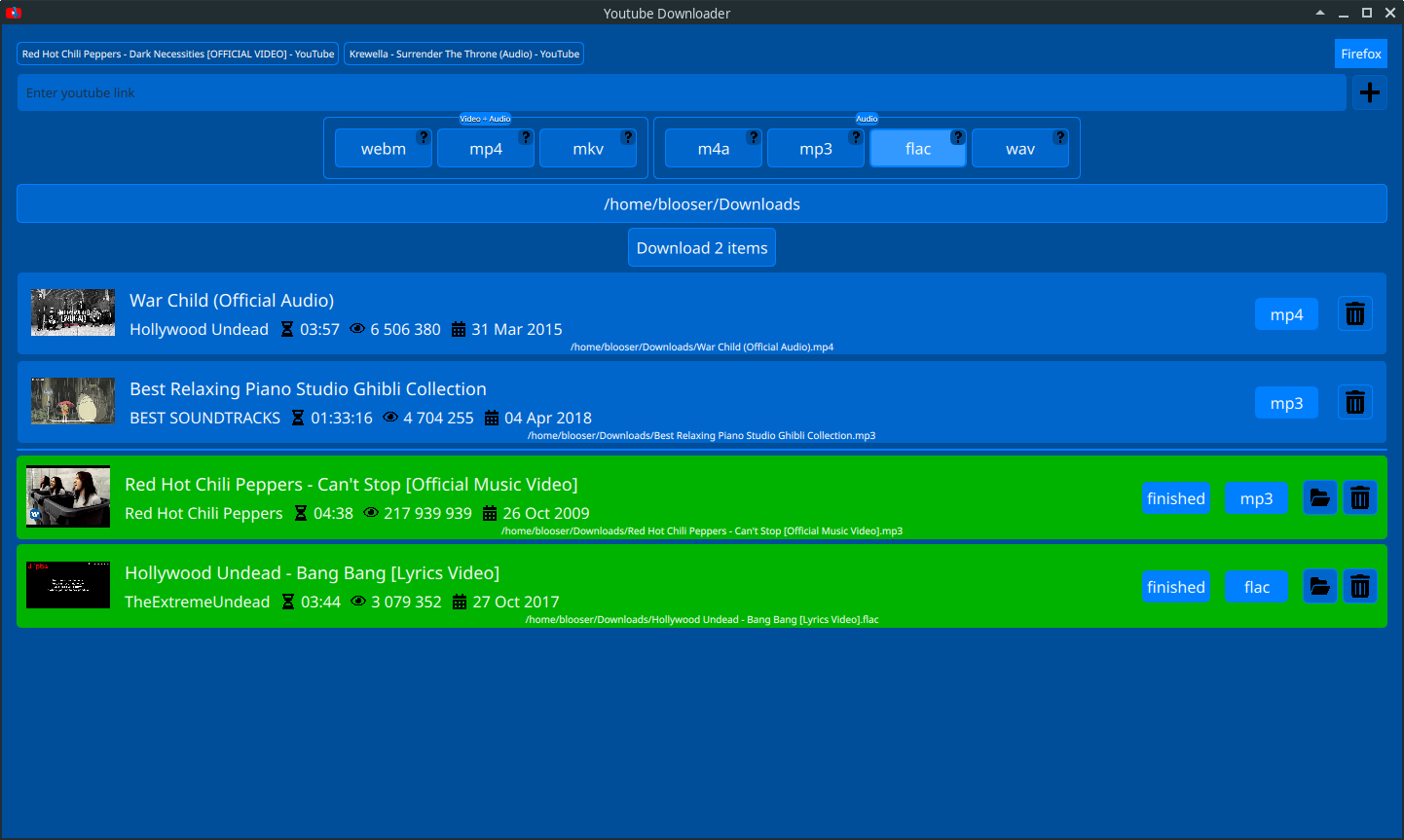Focus the Enter youtube link field
The height and width of the screenshot is (840, 1404).
coord(682,93)
